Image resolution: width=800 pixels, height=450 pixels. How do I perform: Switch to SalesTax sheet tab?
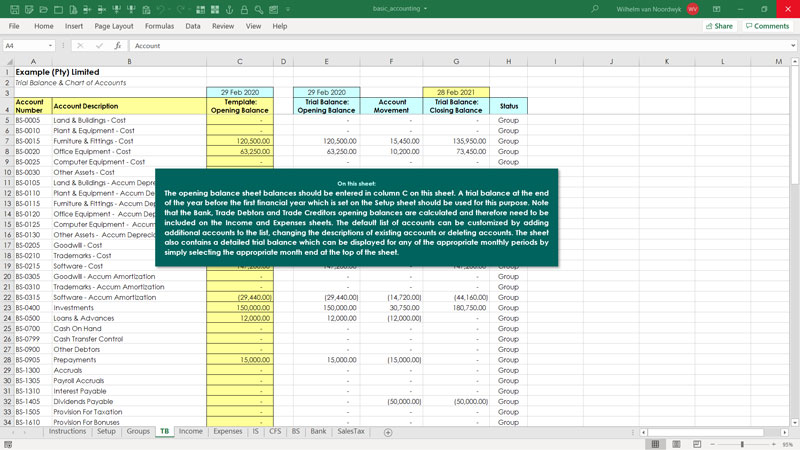point(351,432)
